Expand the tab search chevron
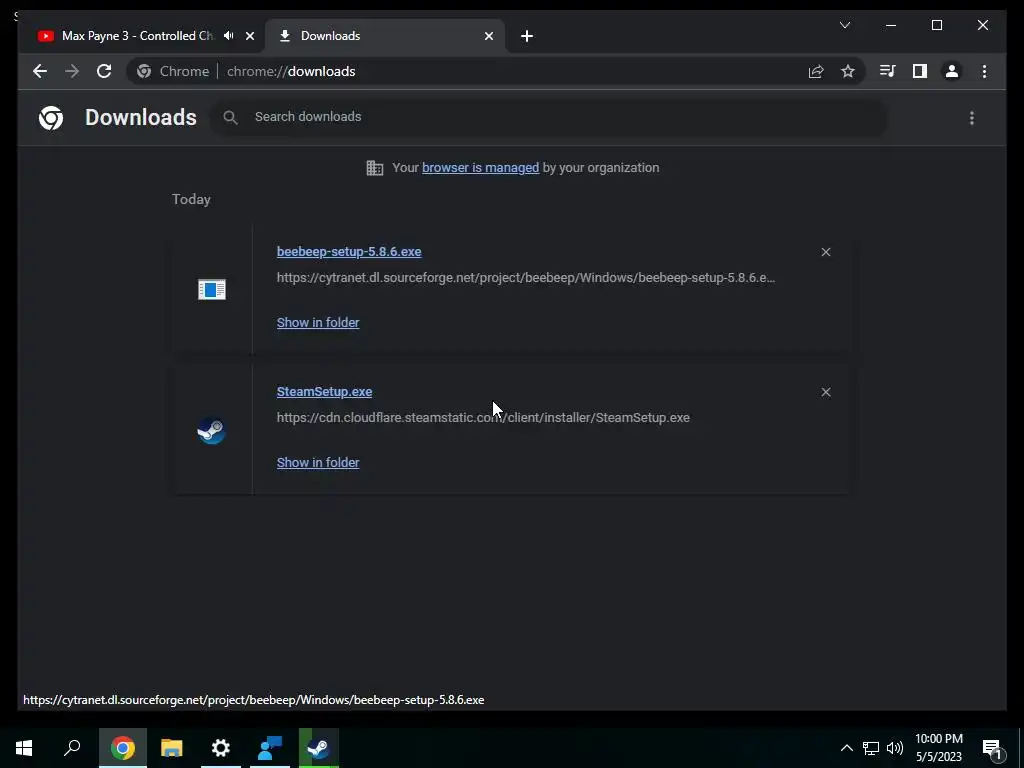 [844, 25]
